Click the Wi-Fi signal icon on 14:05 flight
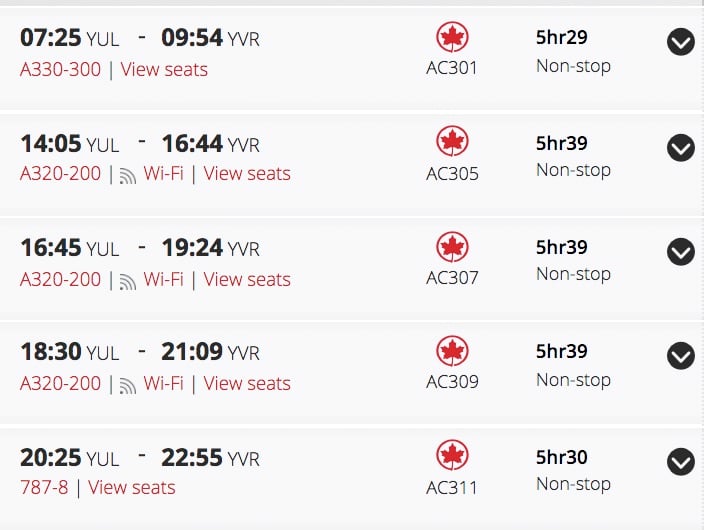The height and width of the screenshot is (530, 704). [x=128, y=176]
